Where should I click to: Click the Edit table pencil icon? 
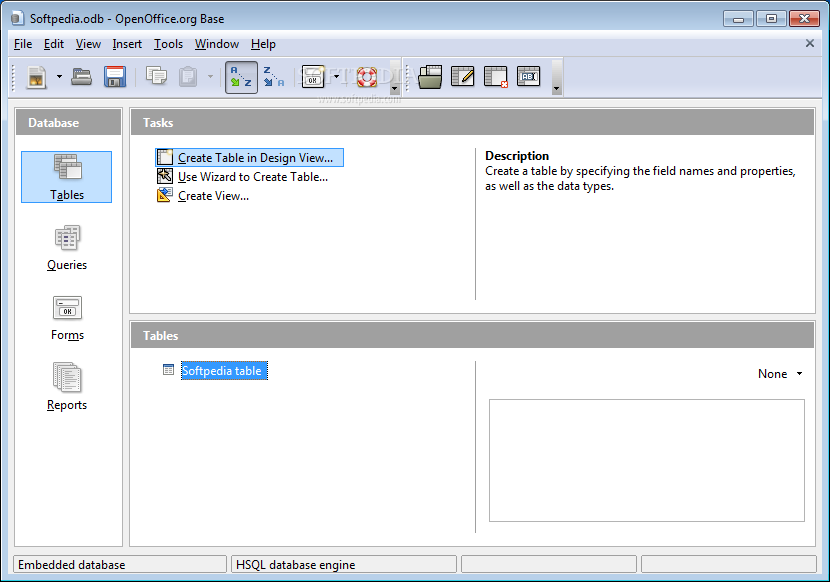(x=463, y=77)
